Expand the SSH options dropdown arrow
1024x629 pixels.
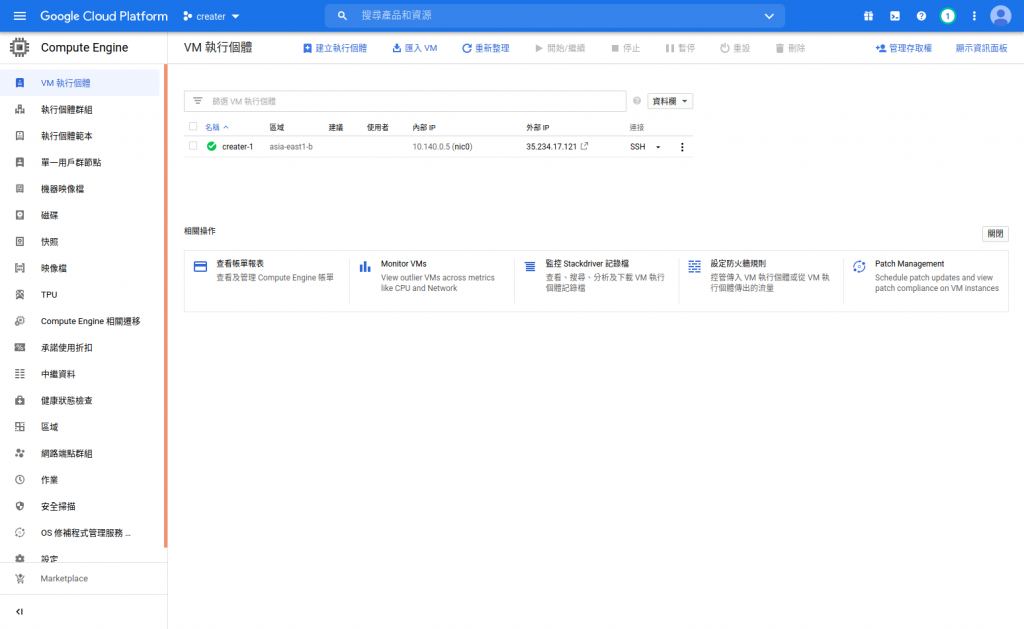pyautogui.click(x=658, y=147)
